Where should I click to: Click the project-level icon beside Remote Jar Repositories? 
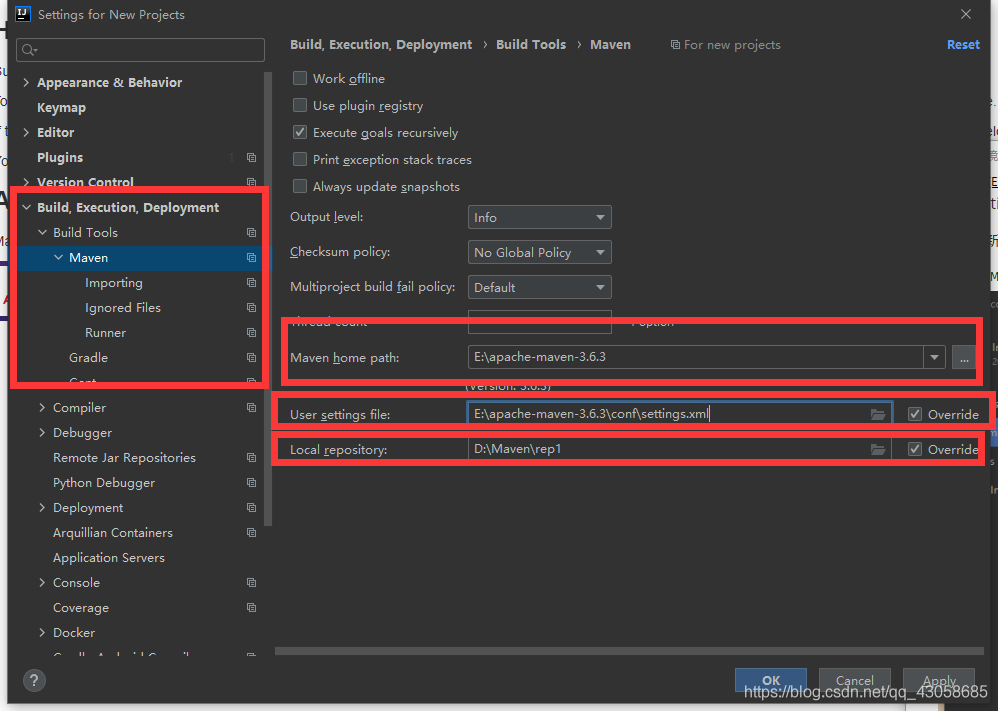click(x=251, y=458)
